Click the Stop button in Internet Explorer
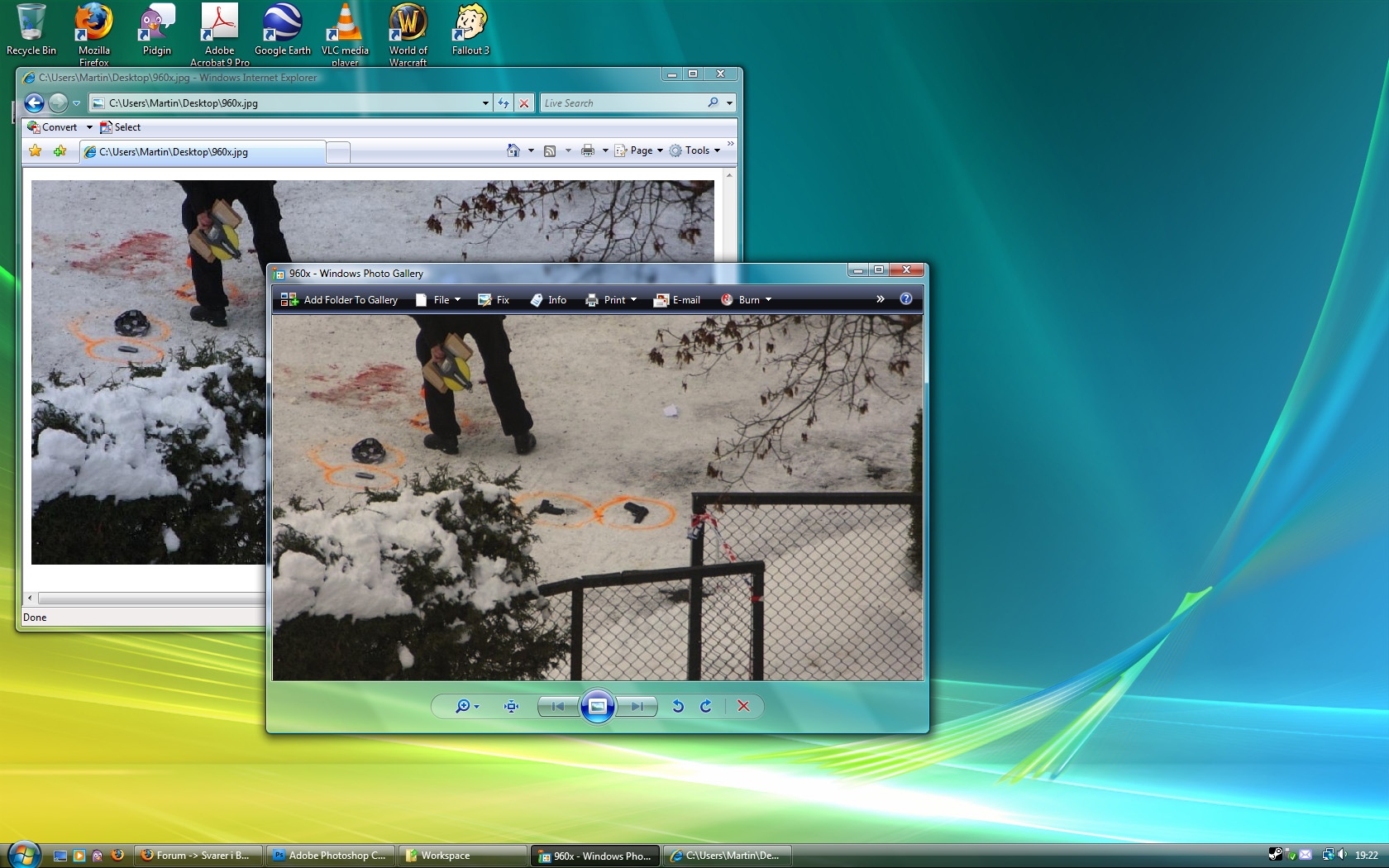 click(524, 103)
